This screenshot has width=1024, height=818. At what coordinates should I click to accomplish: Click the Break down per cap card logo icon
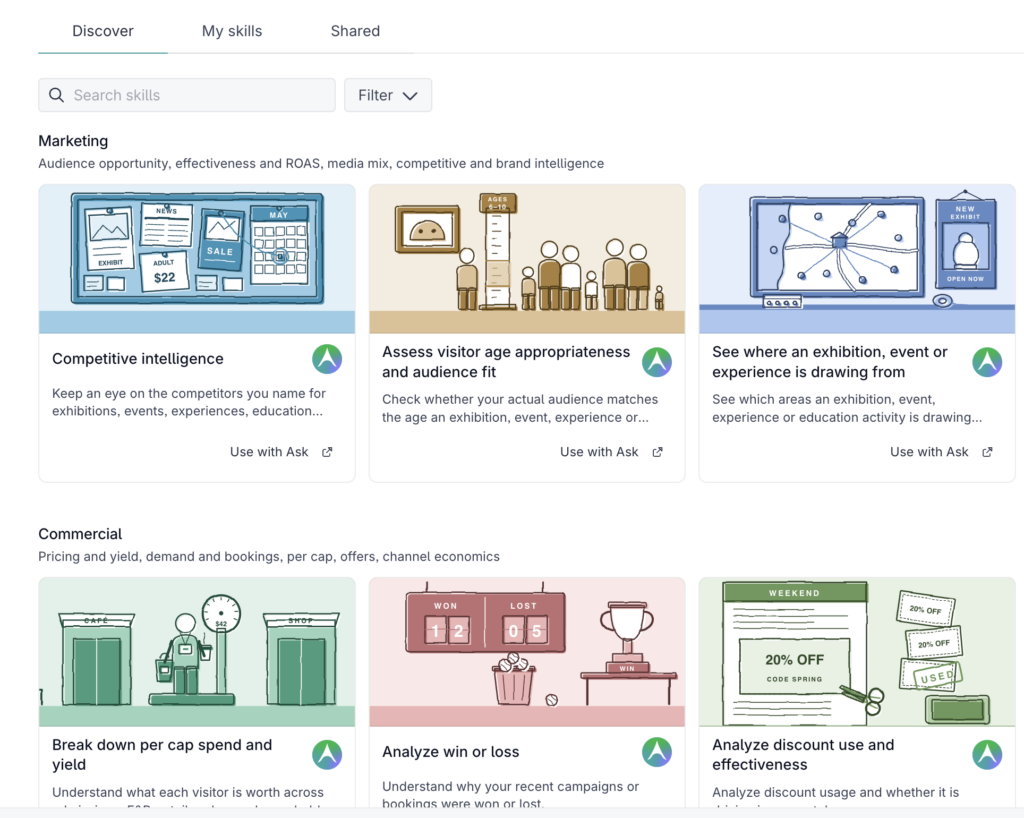click(327, 755)
